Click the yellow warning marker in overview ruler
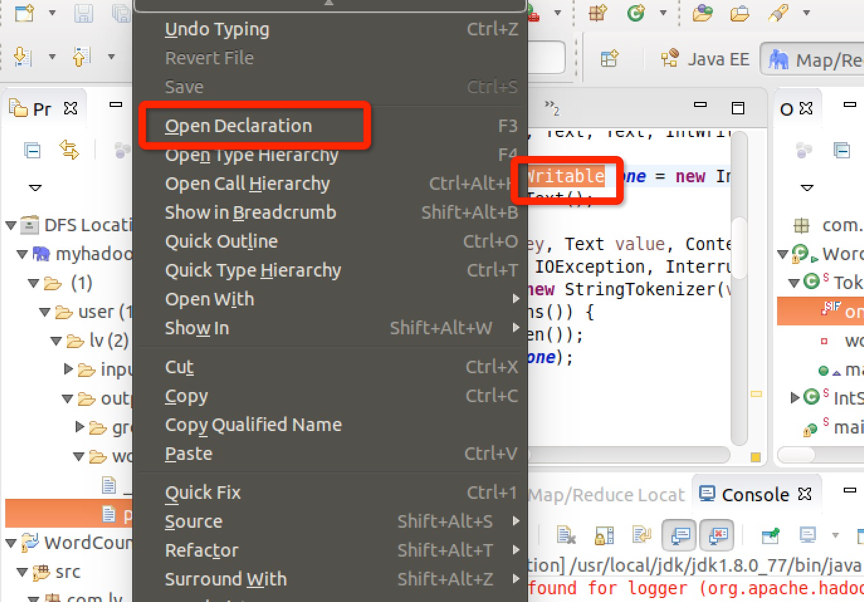Image resolution: width=864 pixels, height=602 pixels. tap(756, 394)
